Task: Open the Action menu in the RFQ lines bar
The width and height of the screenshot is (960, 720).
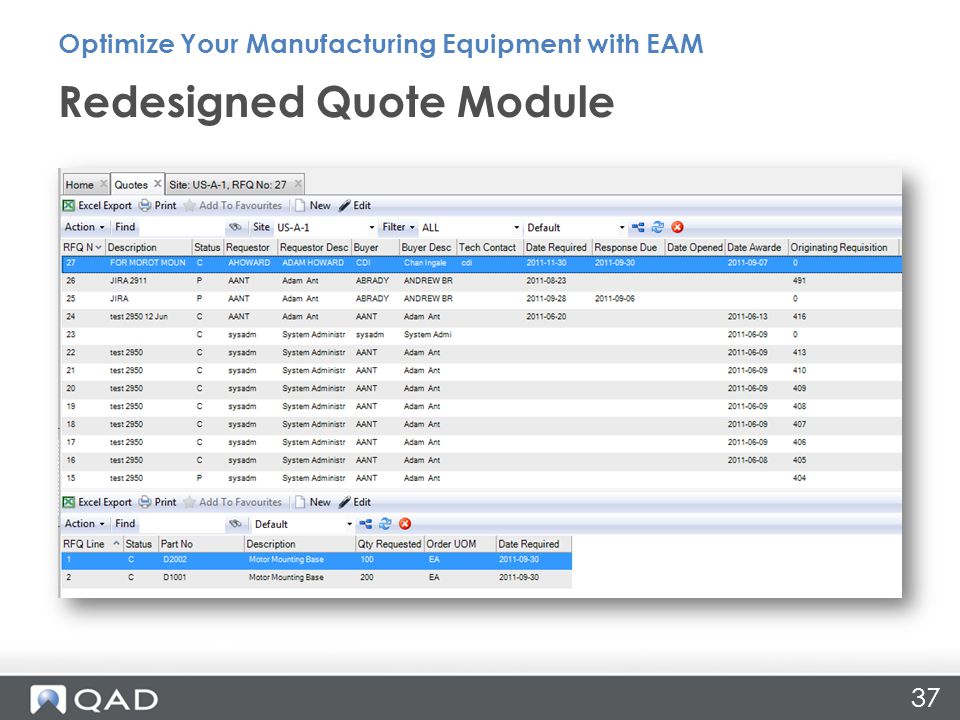Action: [x=84, y=523]
